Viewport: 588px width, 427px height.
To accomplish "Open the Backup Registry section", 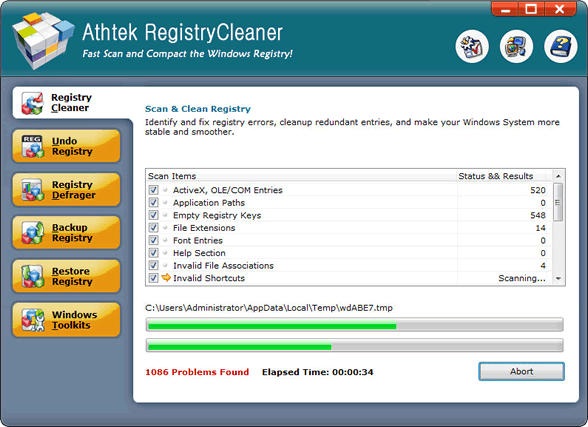I will pyautogui.click(x=66, y=233).
